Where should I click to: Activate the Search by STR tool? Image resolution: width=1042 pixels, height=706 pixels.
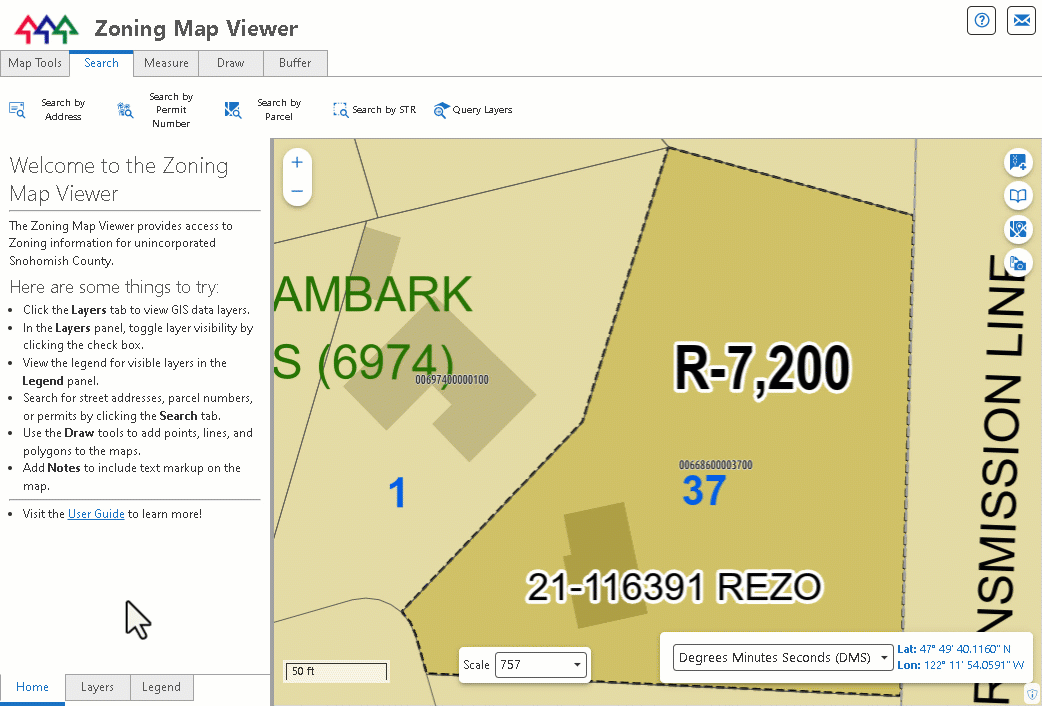click(375, 110)
